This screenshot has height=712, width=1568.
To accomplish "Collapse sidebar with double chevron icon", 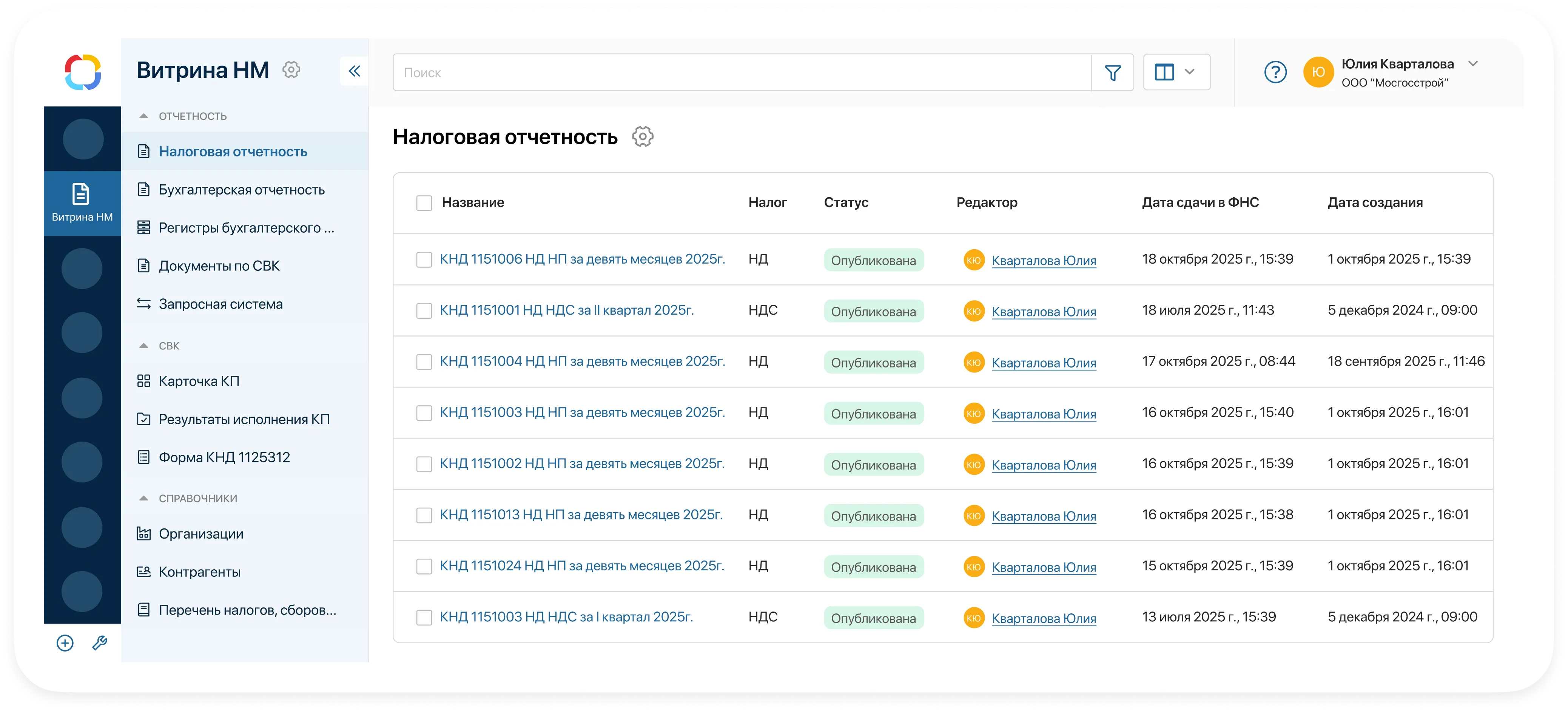I will 354,71.
